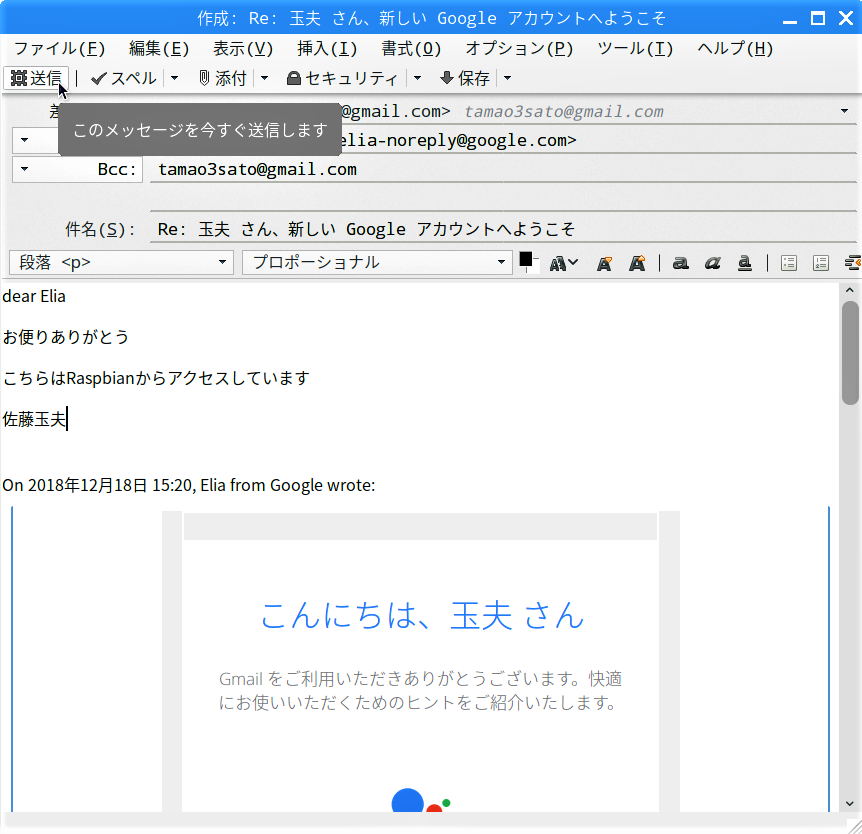862x834 pixels.
Task: Open the 編集(E) menu
Action: point(159,48)
